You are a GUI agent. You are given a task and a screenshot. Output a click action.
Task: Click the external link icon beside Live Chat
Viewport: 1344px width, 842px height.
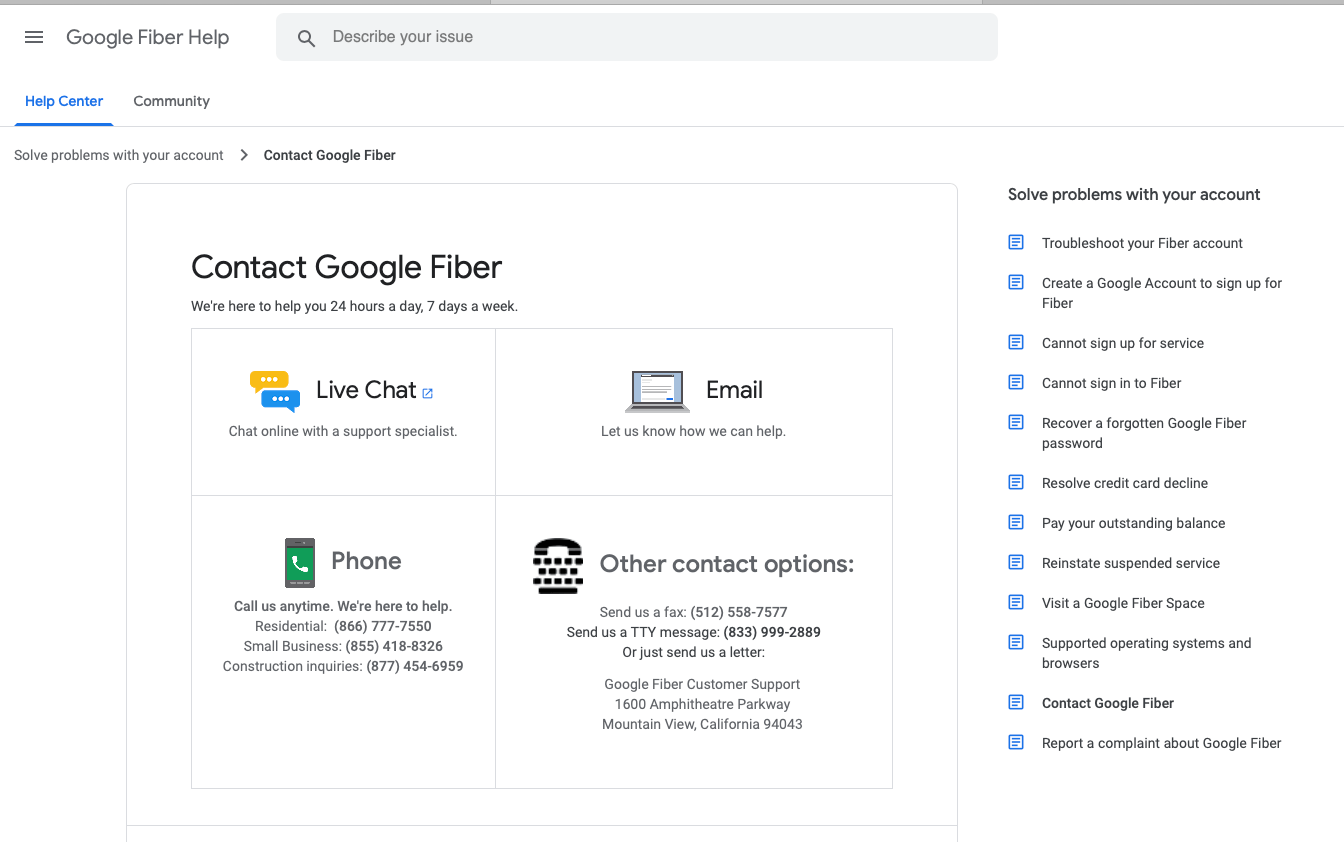(x=428, y=393)
